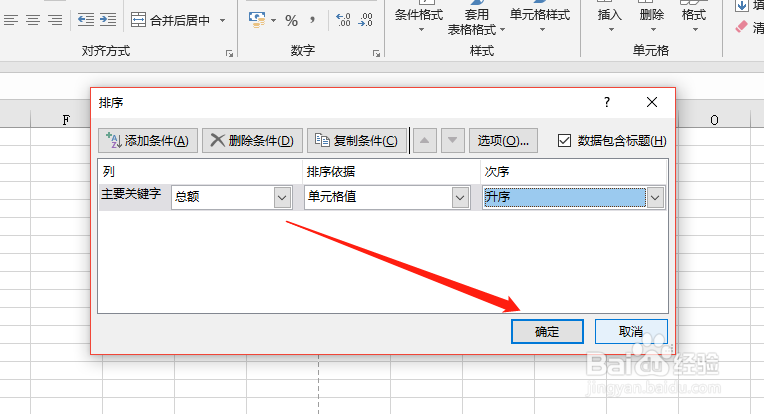Image resolution: width=764 pixels, height=414 pixels.
Task: Click 合并后居中 merge and center button
Action: 171,20
